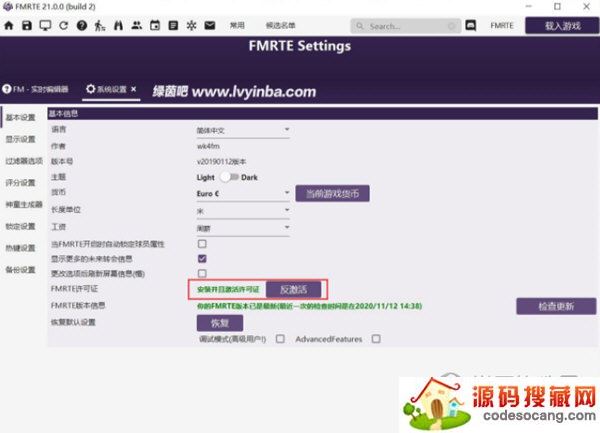Open 基本设置 in the left sidebar
The height and width of the screenshot is (433, 600).
pos(20,117)
